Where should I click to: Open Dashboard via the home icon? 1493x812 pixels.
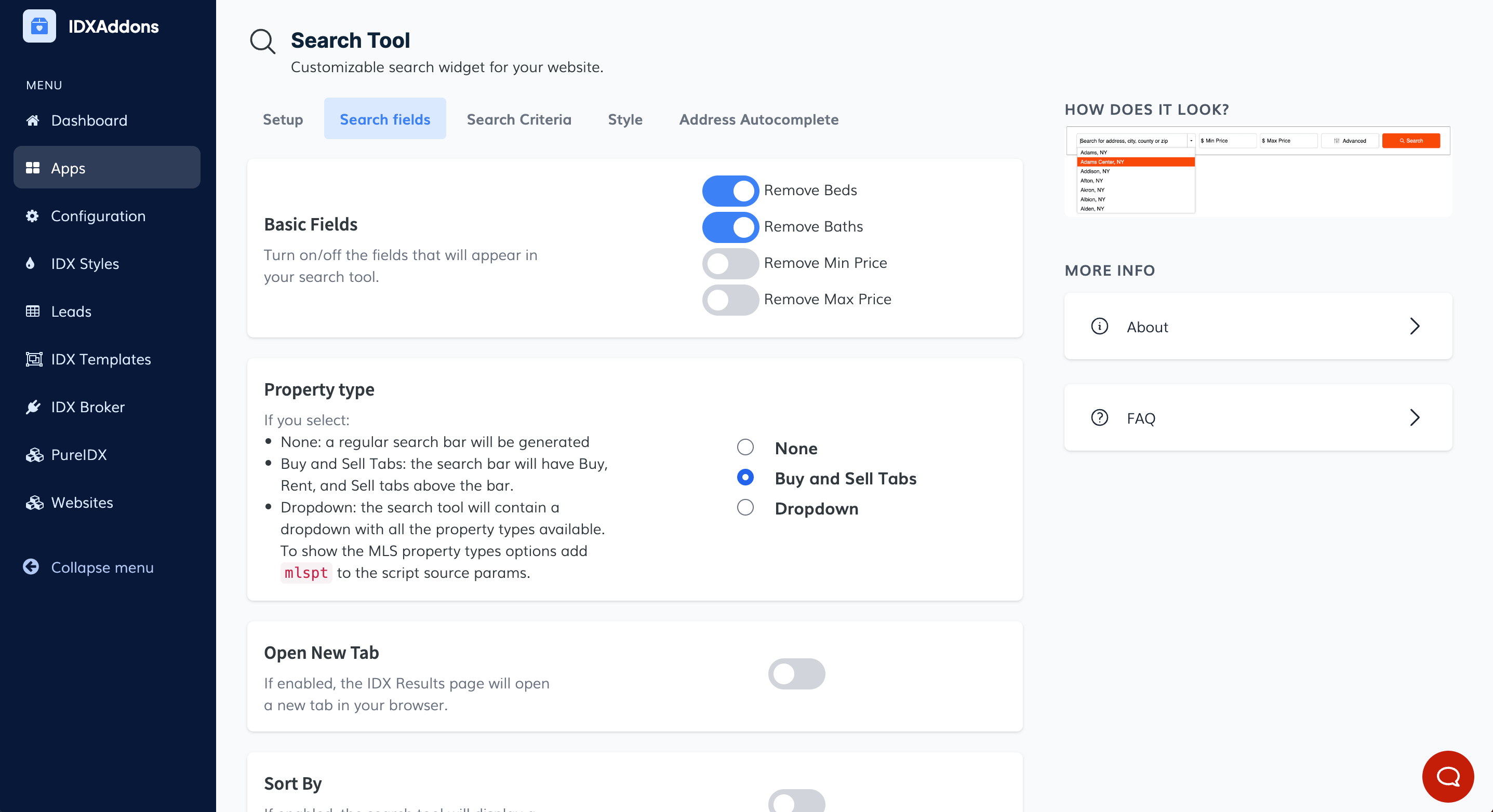pyautogui.click(x=32, y=120)
